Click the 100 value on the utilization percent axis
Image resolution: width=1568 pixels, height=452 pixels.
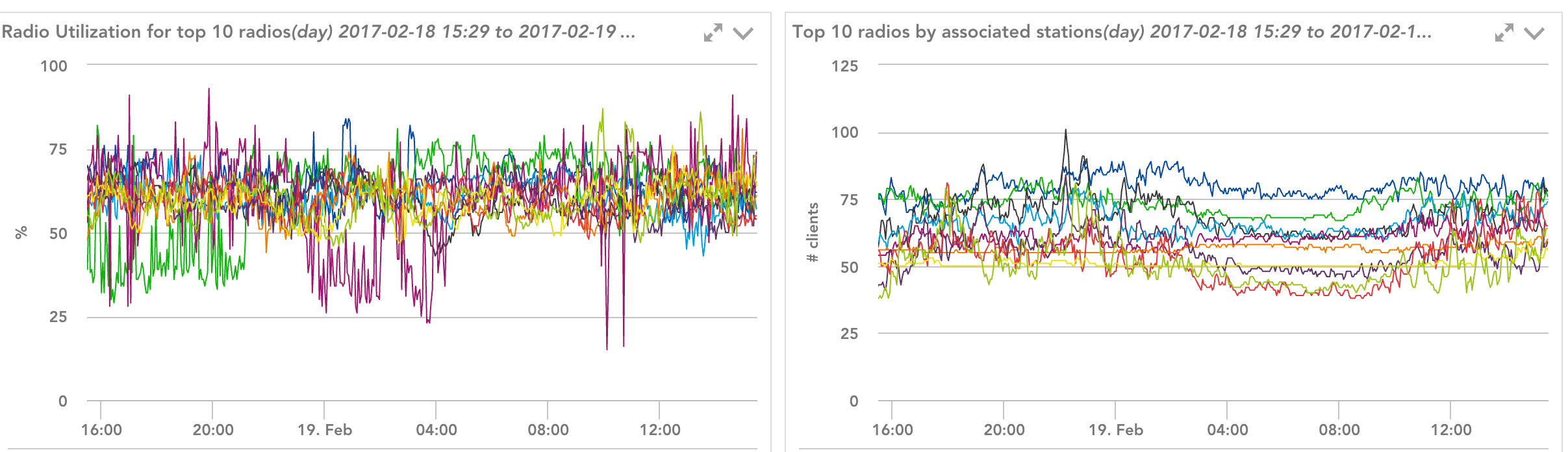[54, 66]
